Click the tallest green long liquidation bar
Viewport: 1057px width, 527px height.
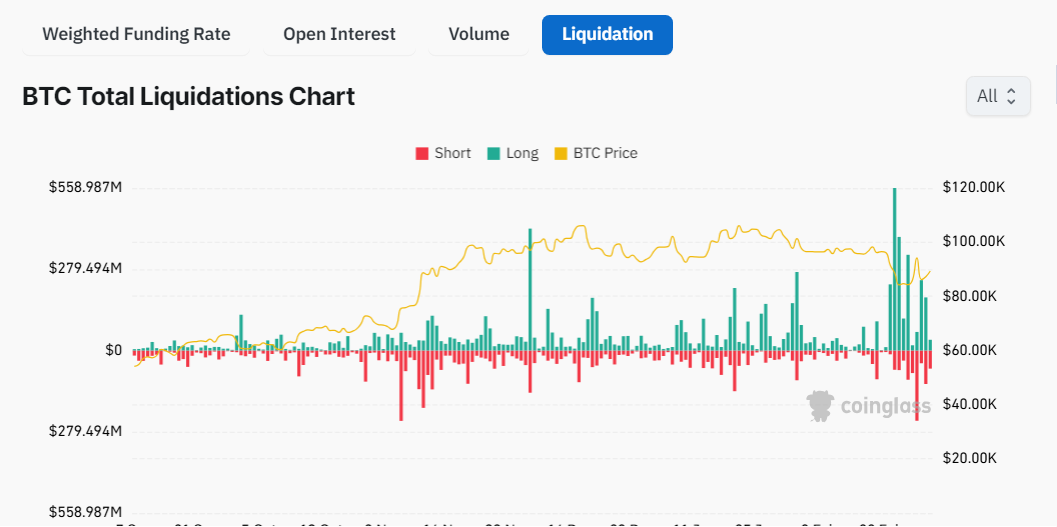click(894, 270)
